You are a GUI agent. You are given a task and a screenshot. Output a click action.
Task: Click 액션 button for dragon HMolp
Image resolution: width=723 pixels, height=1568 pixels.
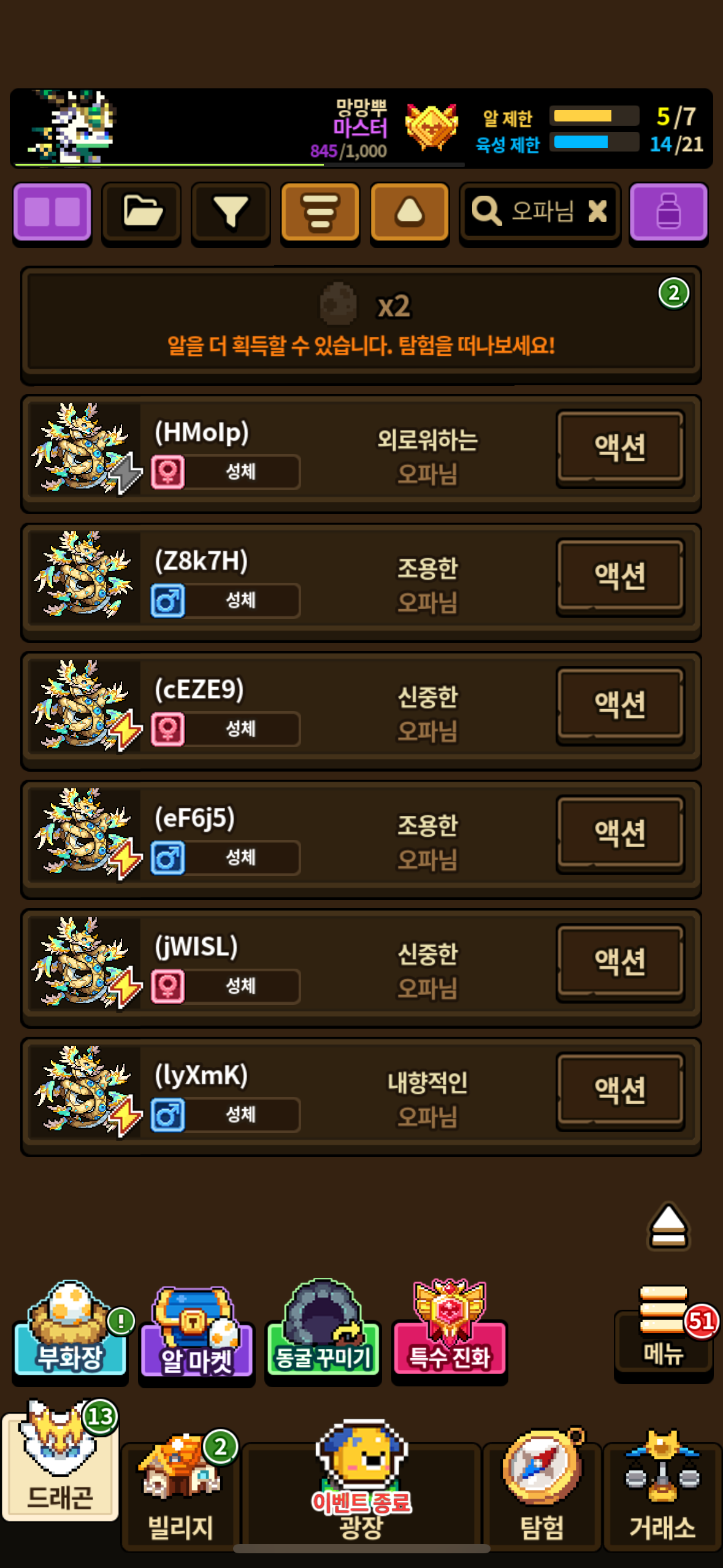[620, 448]
